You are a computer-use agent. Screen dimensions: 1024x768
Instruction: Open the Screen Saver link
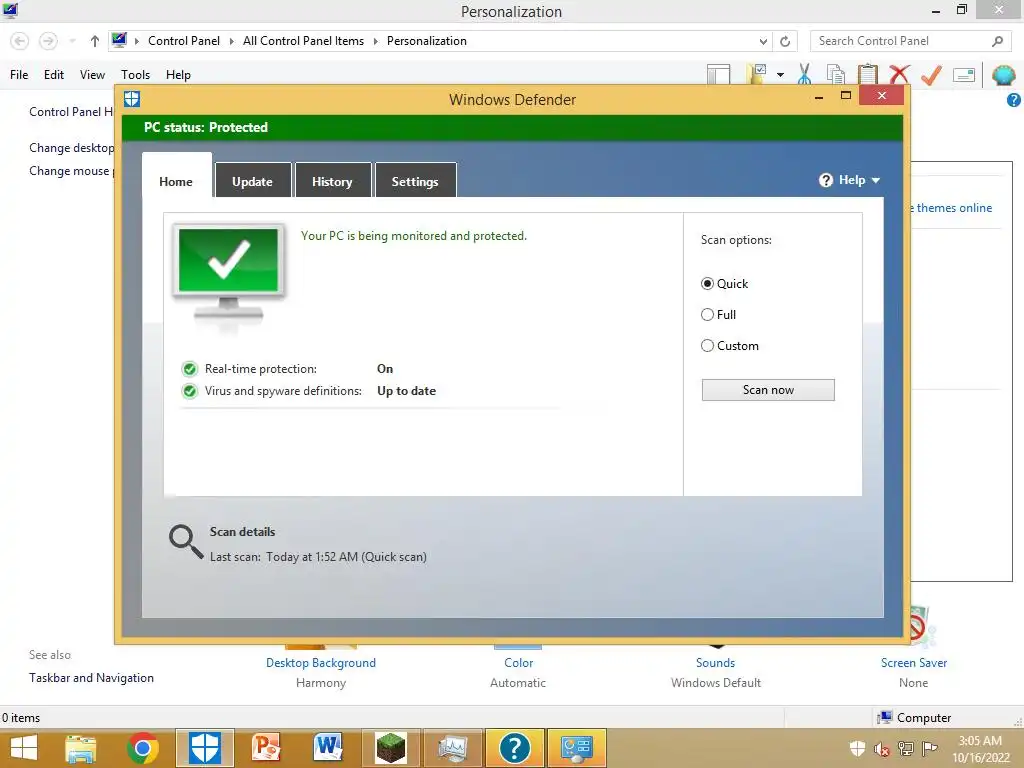coord(914,663)
